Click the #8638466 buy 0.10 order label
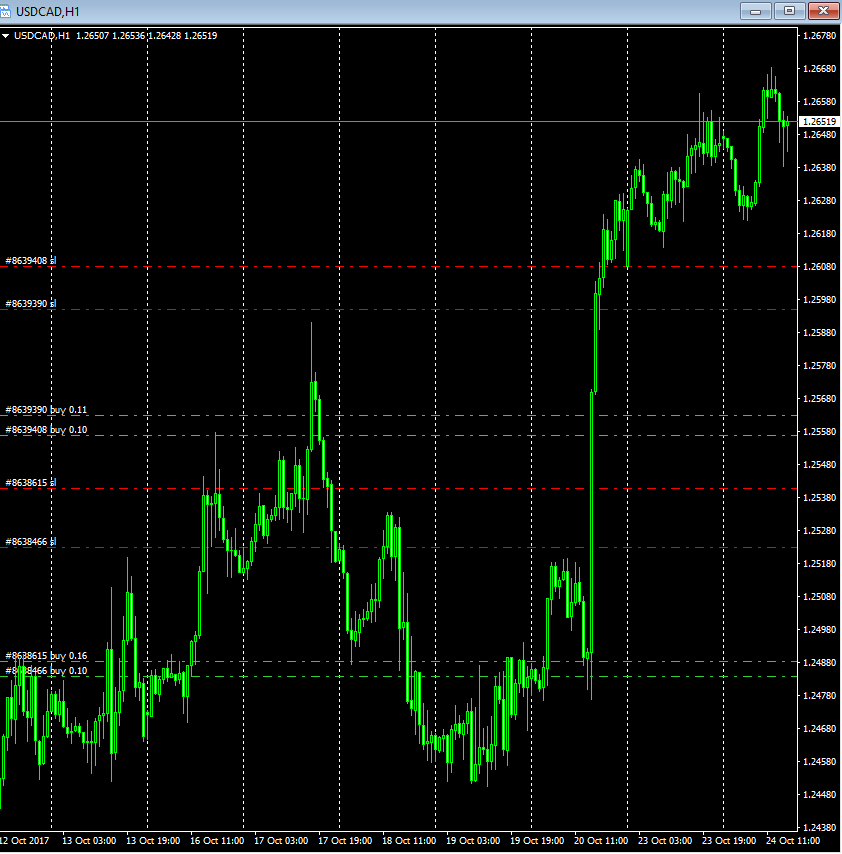The width and height of the screenshot is (842, 854). [46, 670]
